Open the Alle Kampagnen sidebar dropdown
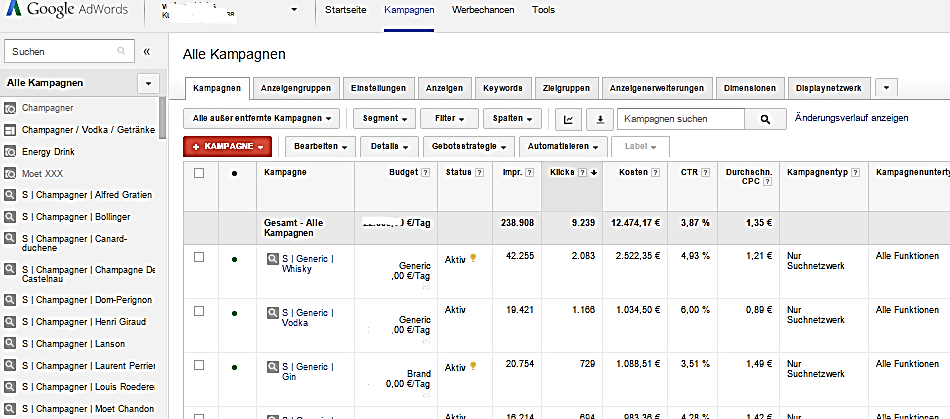The height and width of the screenshot is (419, 950). coord(148,84)
